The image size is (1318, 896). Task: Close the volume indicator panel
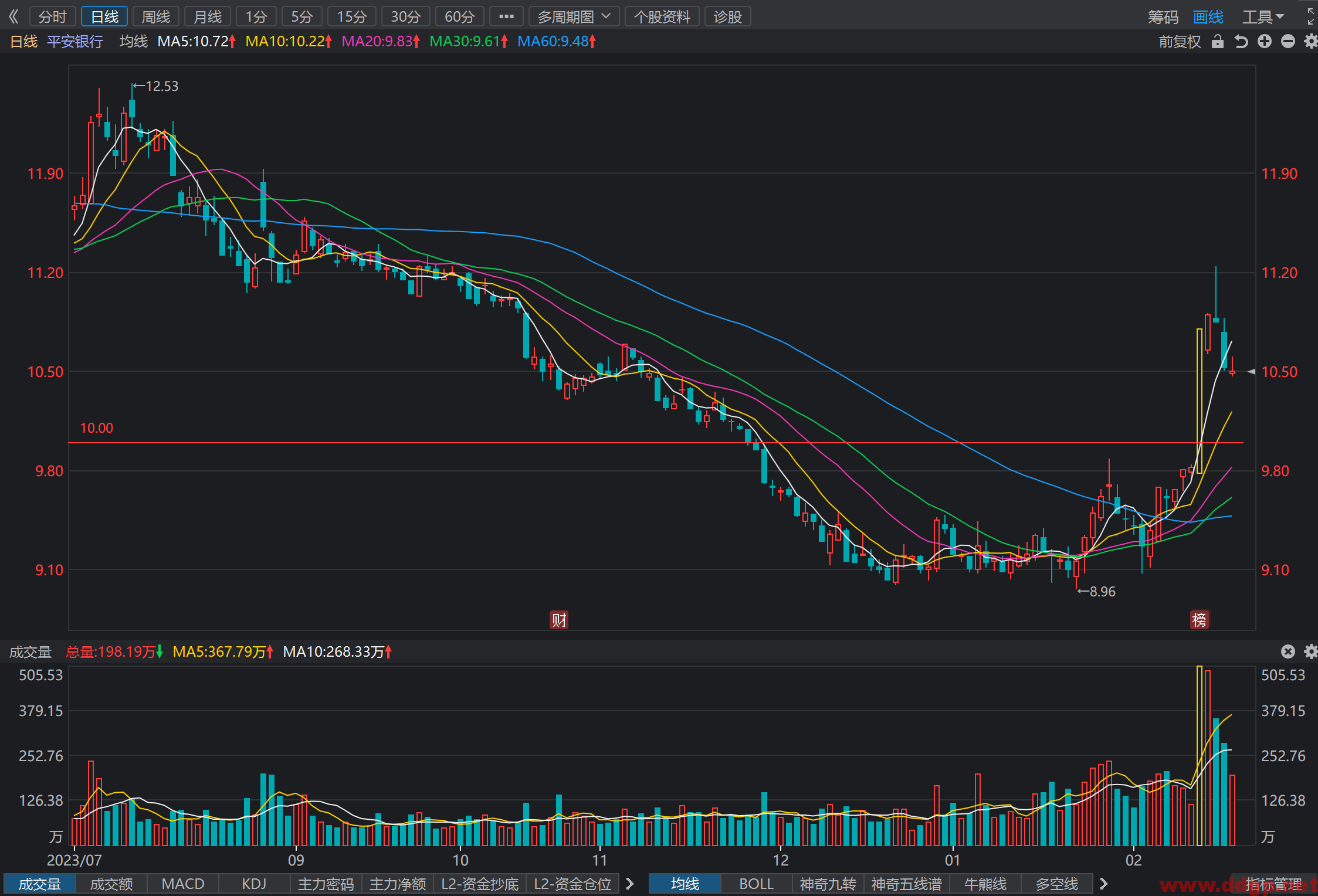point(1287,651)
